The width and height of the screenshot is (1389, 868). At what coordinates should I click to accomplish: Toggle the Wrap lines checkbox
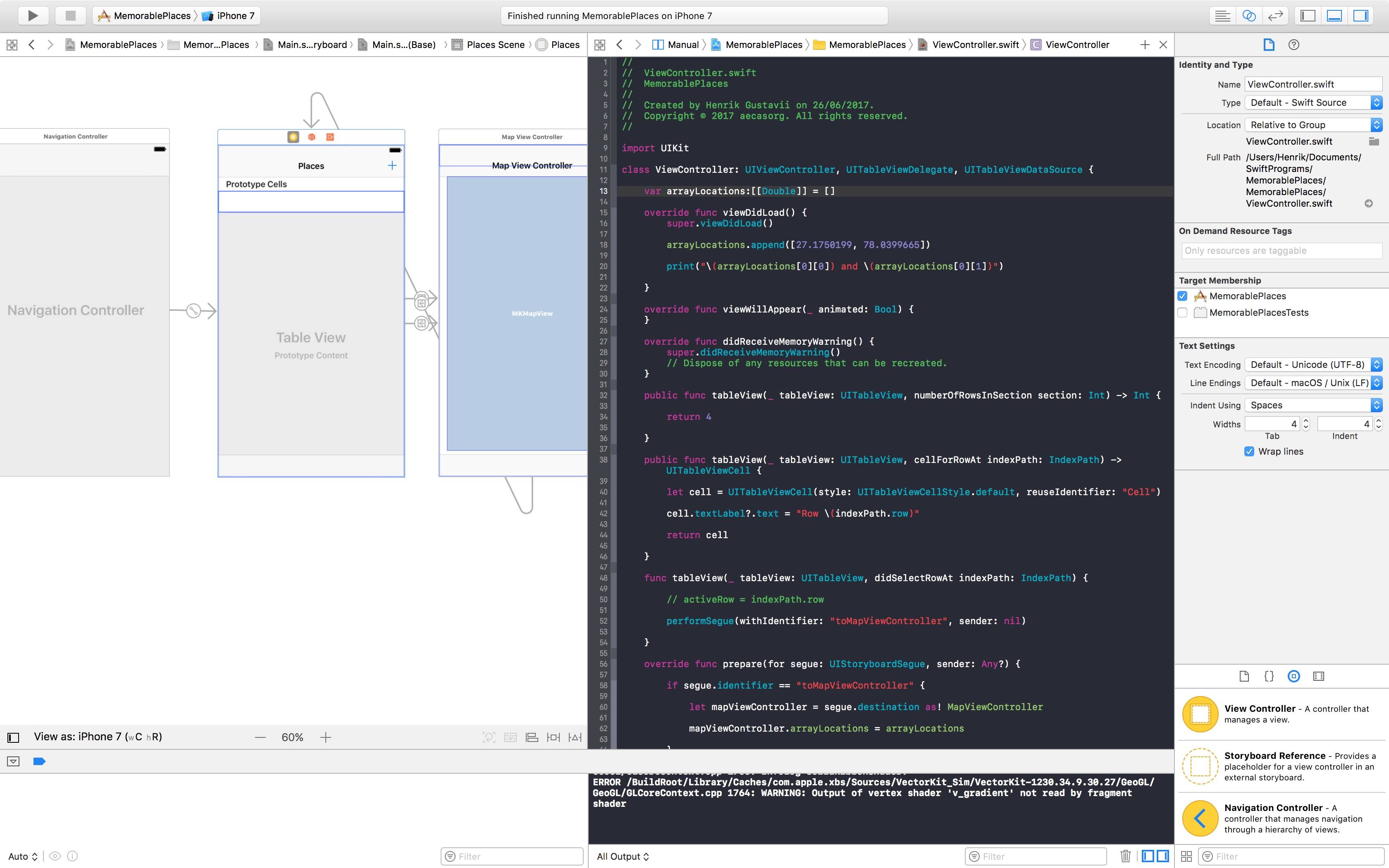(1249, 451)
